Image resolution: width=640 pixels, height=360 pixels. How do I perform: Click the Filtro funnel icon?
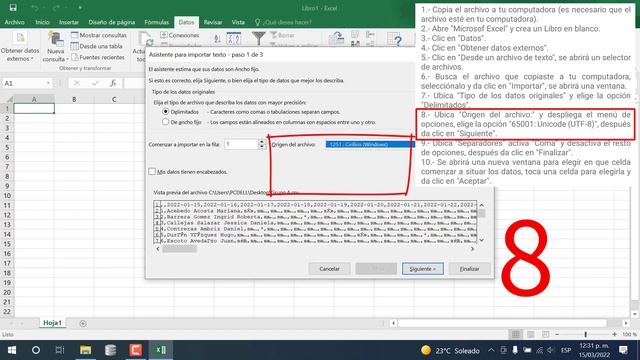258,38
